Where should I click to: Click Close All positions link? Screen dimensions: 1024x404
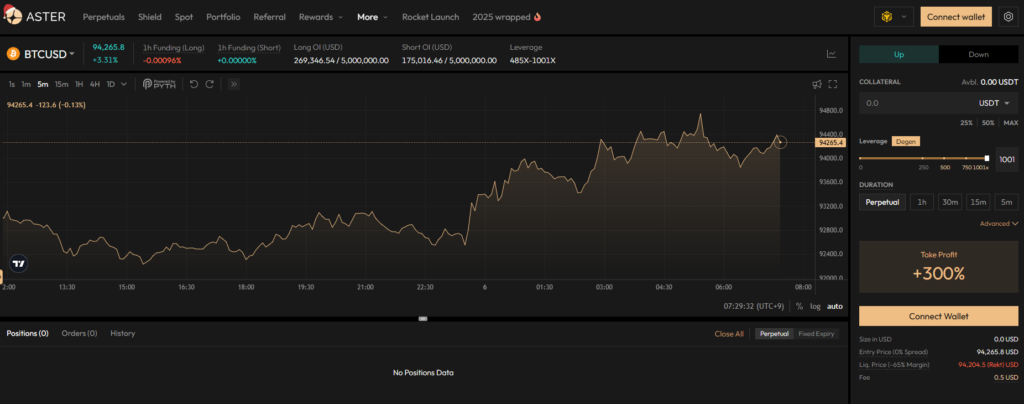729,334
